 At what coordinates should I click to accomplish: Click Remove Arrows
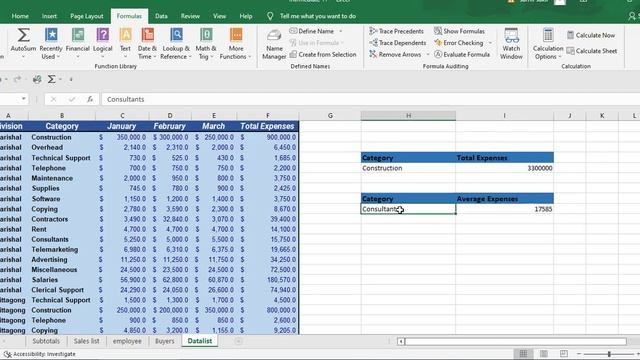pyautogui.click(x=395, y=54)
